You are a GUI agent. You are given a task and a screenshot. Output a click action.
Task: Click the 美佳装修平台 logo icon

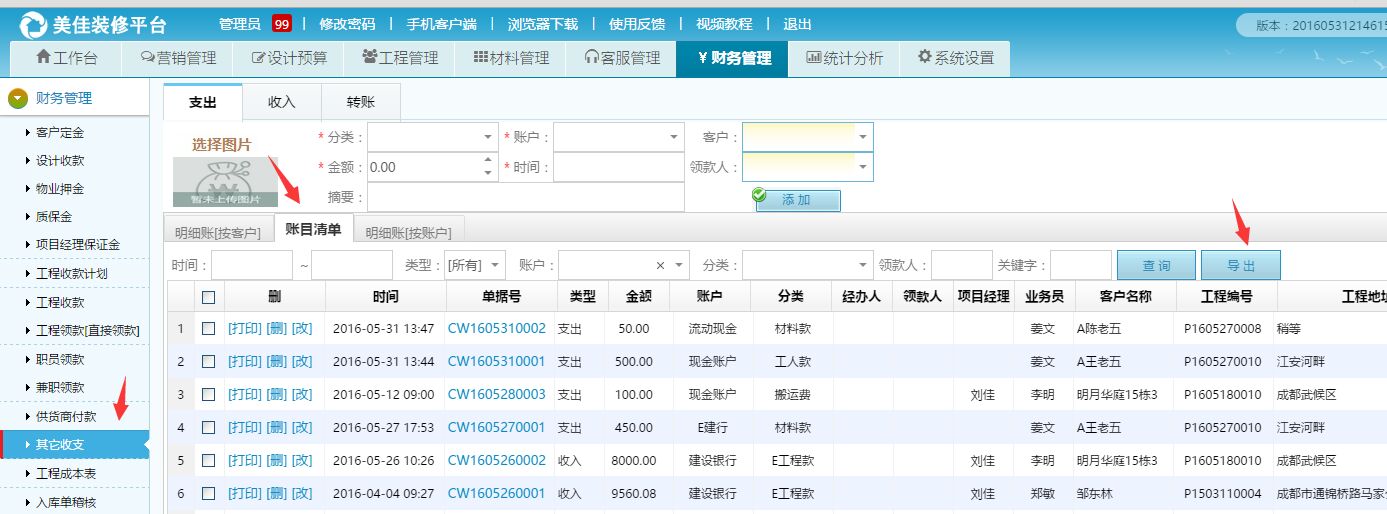pos(33,25)
